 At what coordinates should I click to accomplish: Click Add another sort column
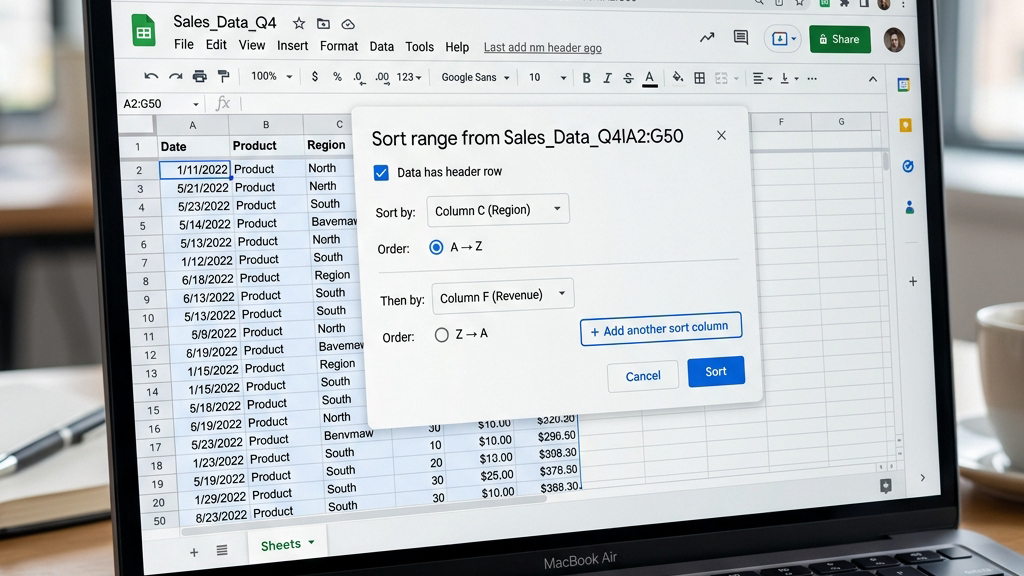tap(661, 328)
